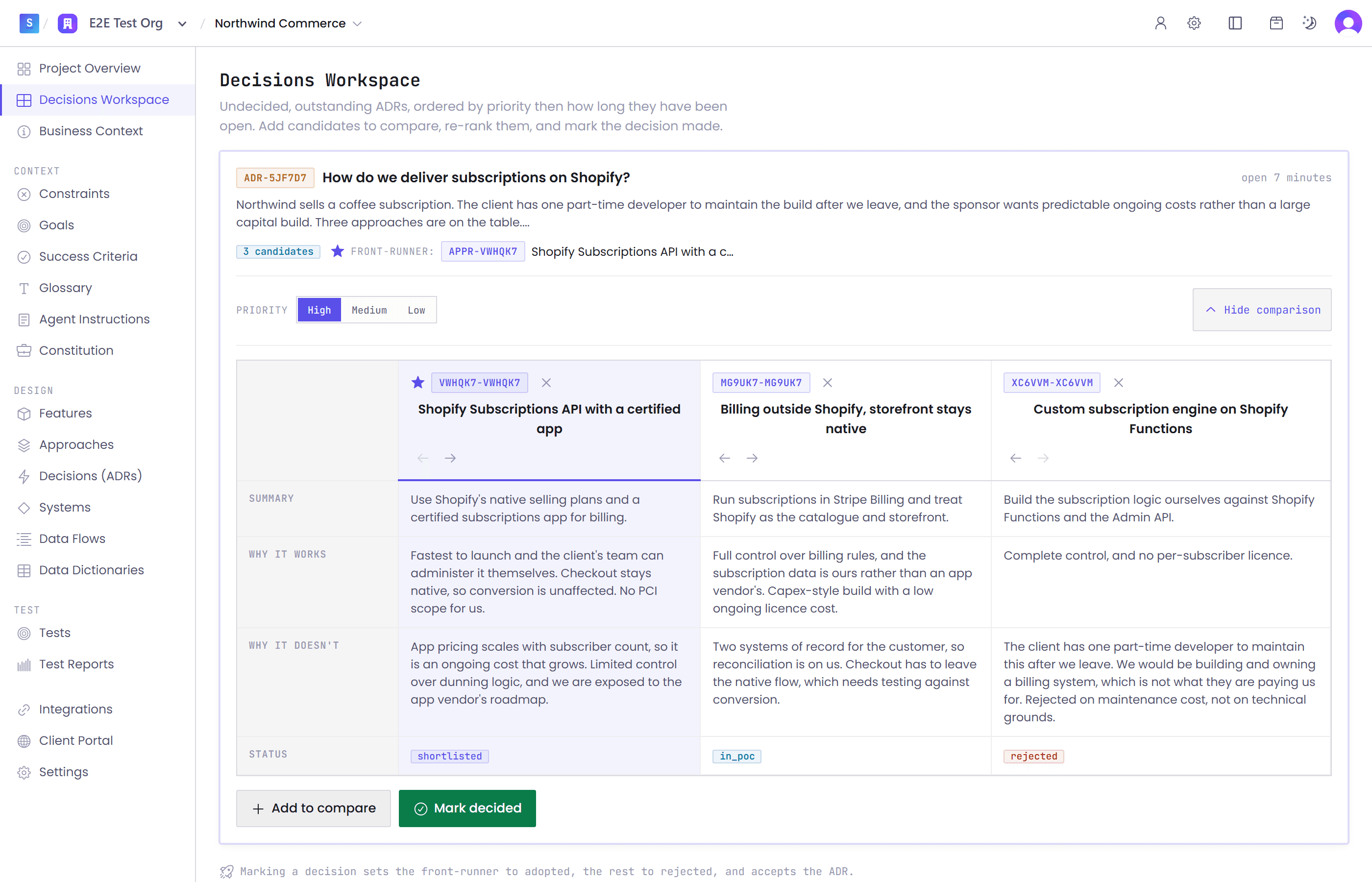The height and width of the screenshot is (882, 1372).
Task: Move the Billing outside Shopify candidate left
Action: click(x=725, y=458)
